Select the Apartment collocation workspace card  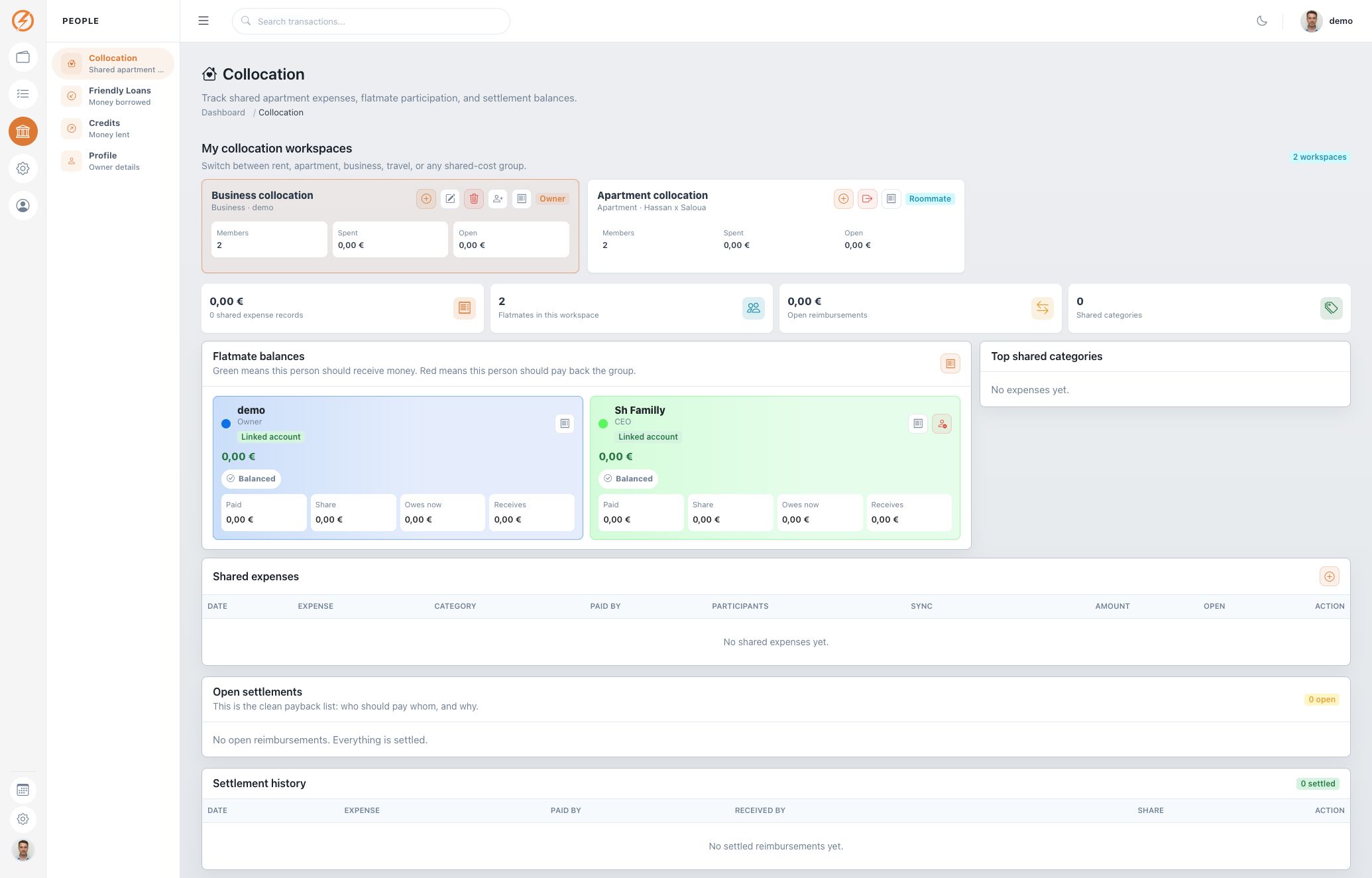pyautogui.click(x=775, y=226)
